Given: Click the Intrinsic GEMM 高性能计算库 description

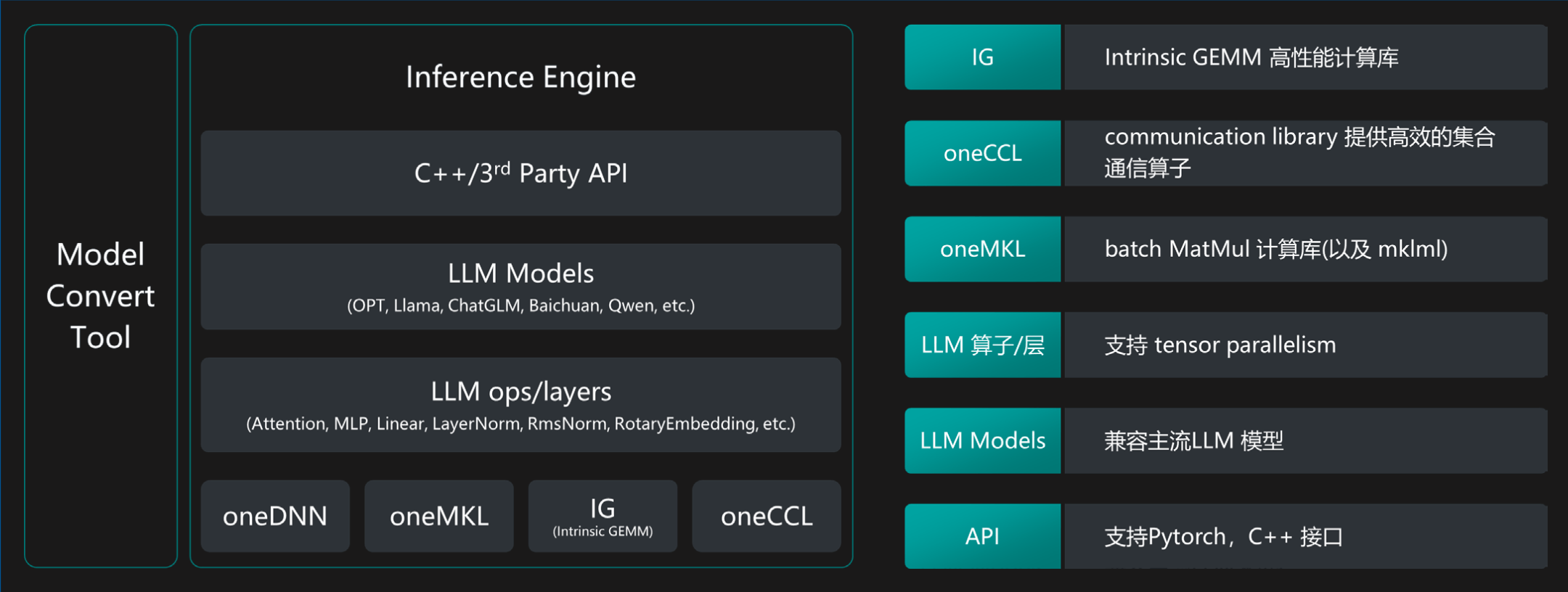Looking at the screenshot, I should 1251,57.
